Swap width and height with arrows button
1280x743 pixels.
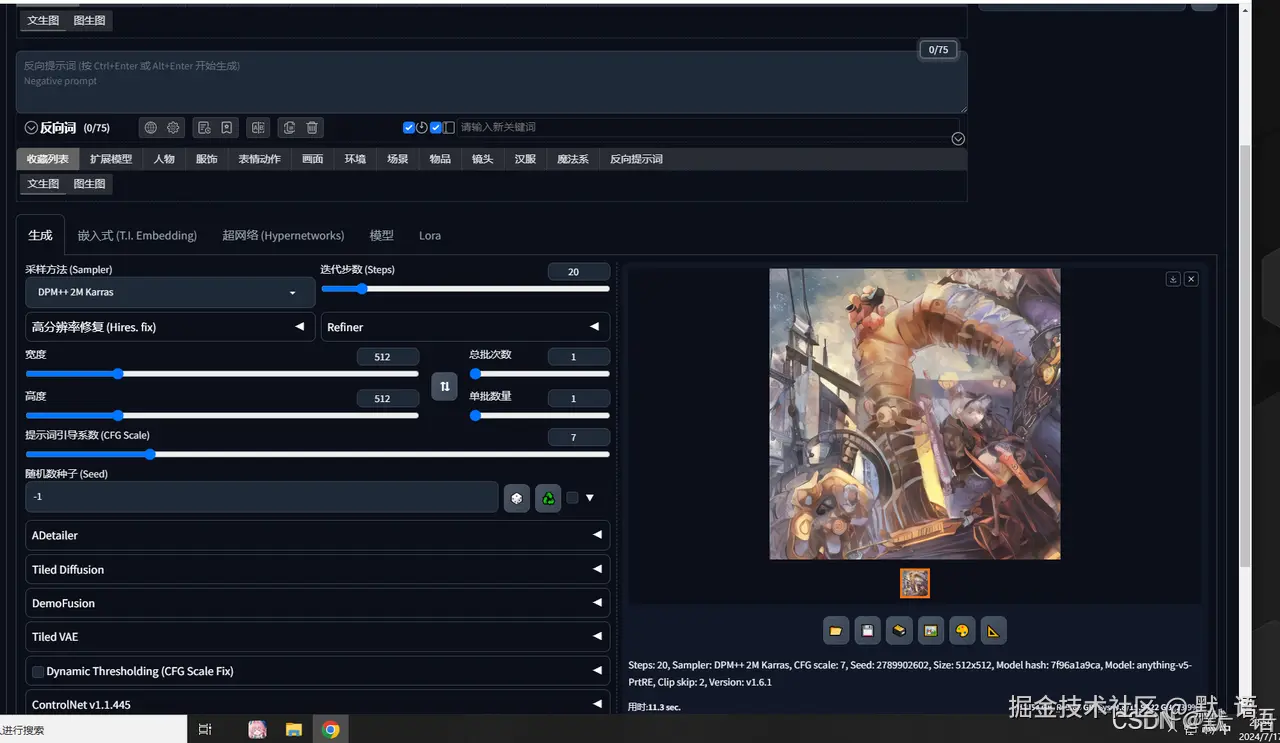[444, 386]
